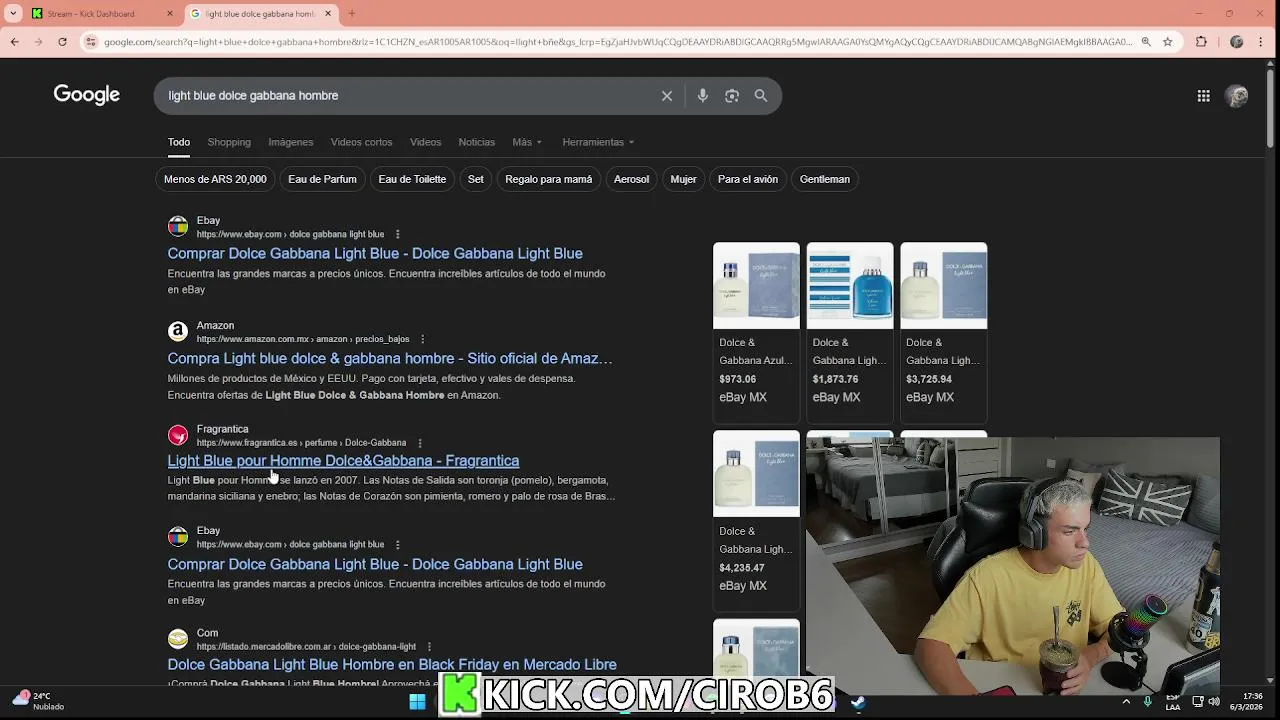Screen dimensions: 1280x720
Task: Select the Videos cortos tab
Action: click(x=361, y=142)
